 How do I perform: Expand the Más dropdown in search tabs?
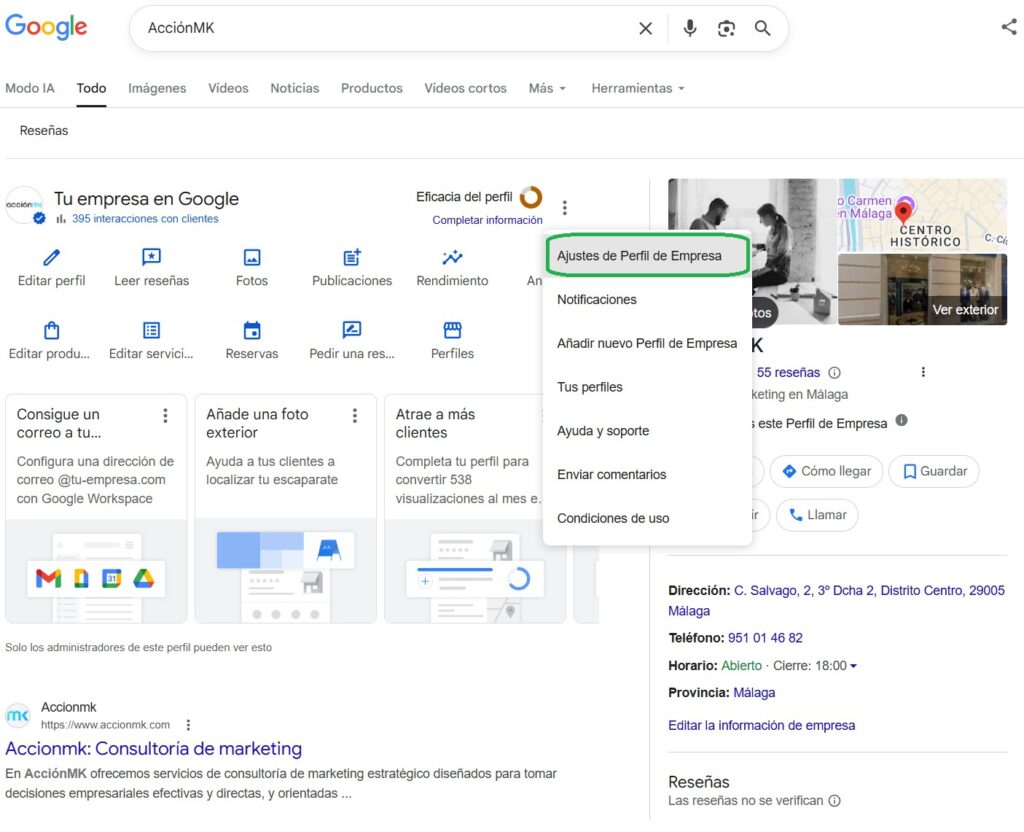(547, 88)
